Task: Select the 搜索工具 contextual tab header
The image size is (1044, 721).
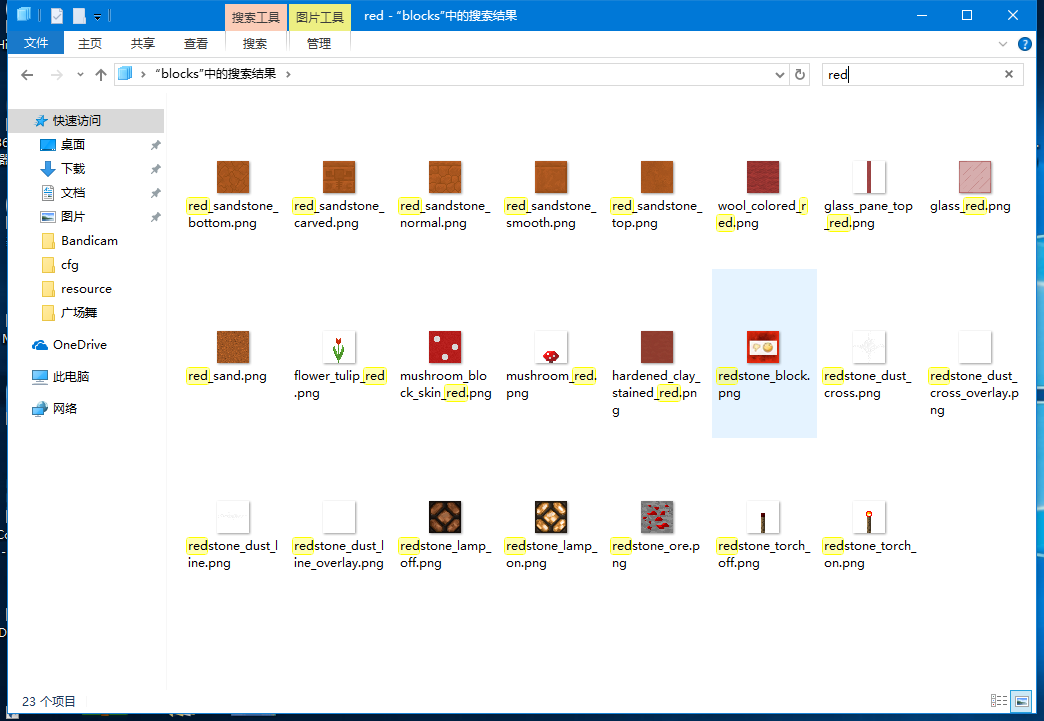Action: pos(256,17)
